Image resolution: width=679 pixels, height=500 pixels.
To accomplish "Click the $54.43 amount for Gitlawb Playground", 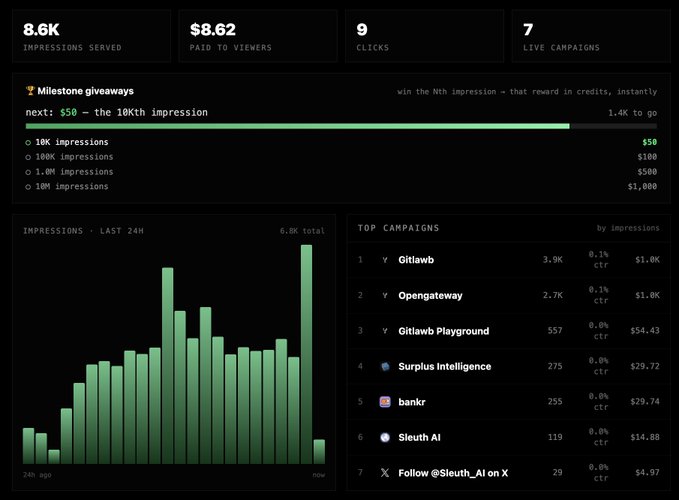I will coord(645,331).
